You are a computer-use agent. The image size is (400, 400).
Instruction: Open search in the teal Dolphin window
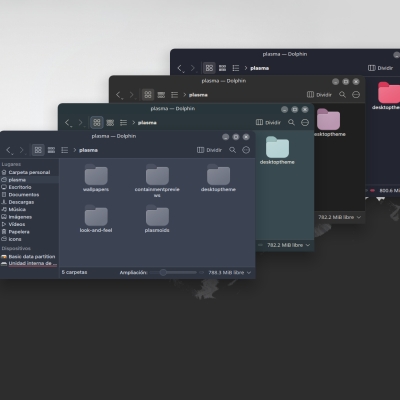pyautogui.click(x=291, y=122)
